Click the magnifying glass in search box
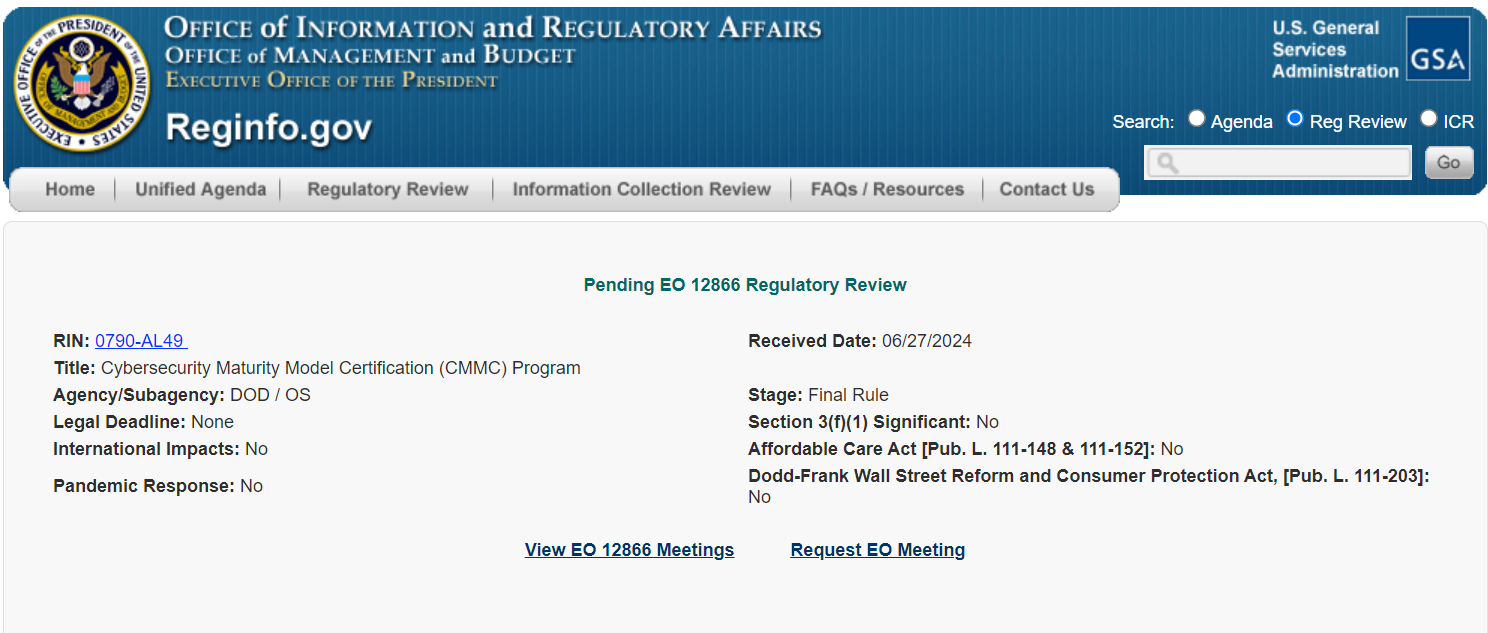This screenshot has width=1488, height=633. [1168, 162]
